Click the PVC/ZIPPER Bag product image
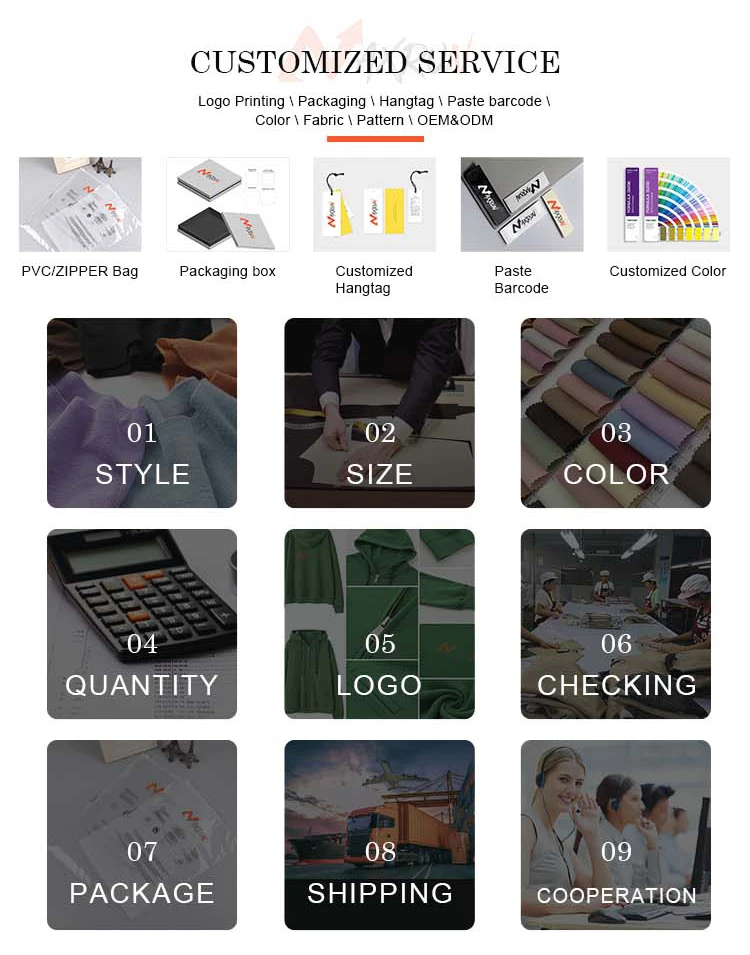750x955 pixels. [80, 205]
